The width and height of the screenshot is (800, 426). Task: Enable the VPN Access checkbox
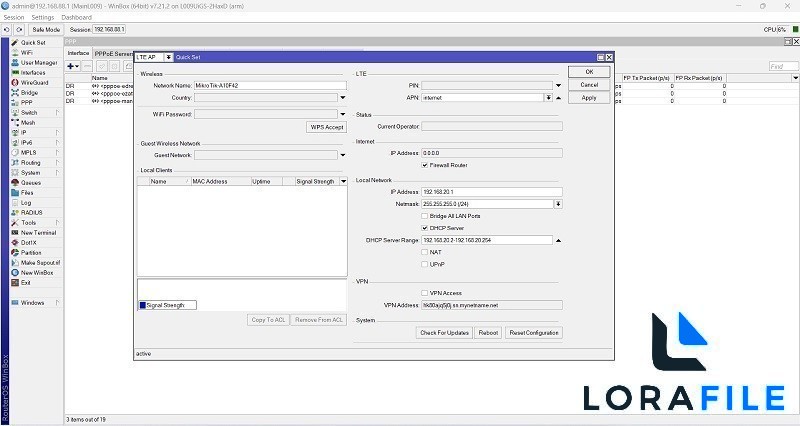tap(424, 293)
